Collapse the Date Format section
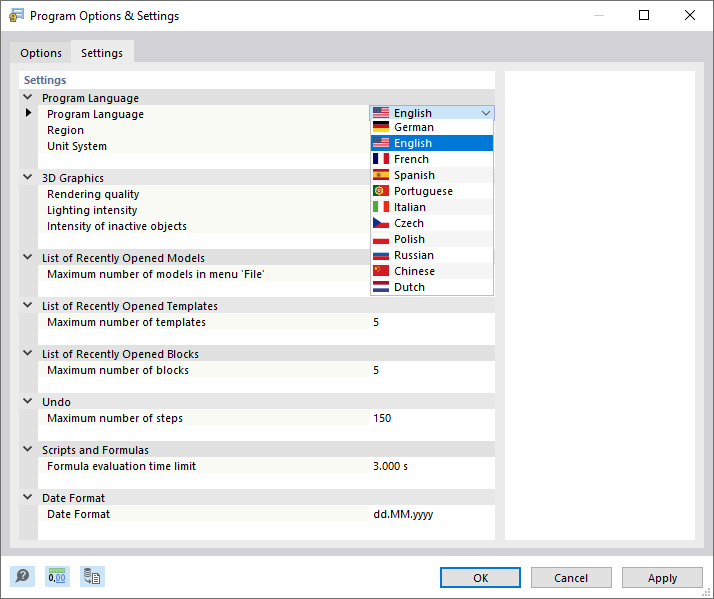 point(28,498)
